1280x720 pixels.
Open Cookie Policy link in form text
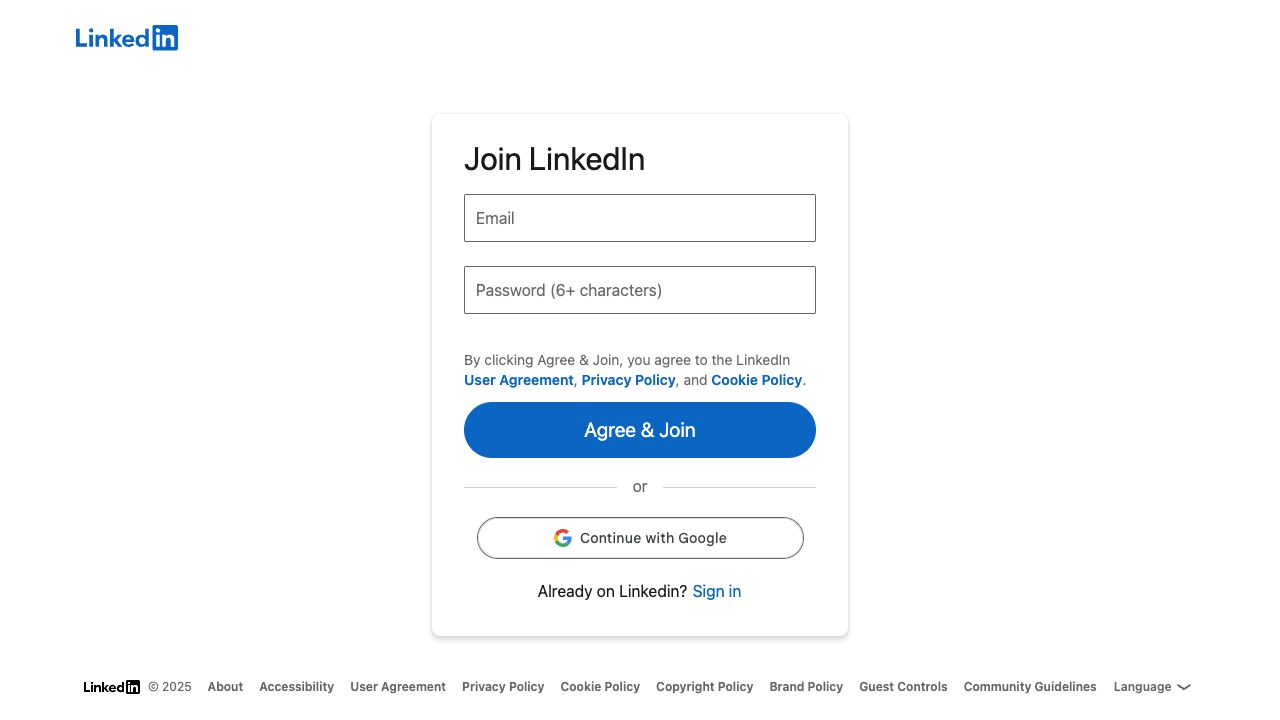point(756,380)
